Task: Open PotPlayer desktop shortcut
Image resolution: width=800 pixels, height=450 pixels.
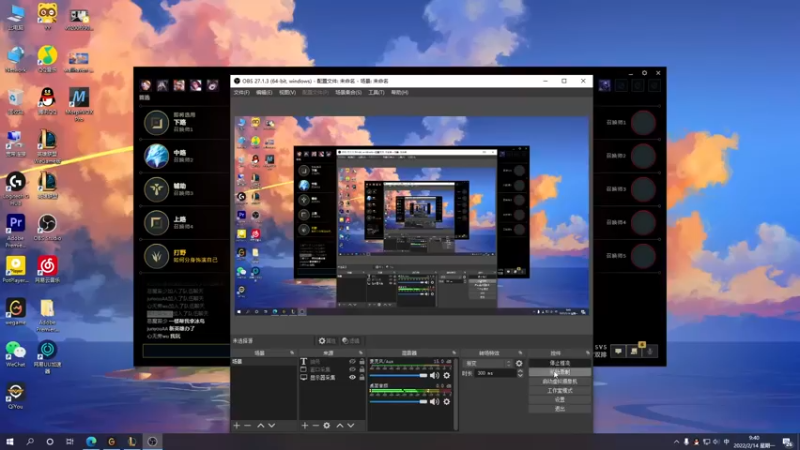Action: (x=15, y=269)
